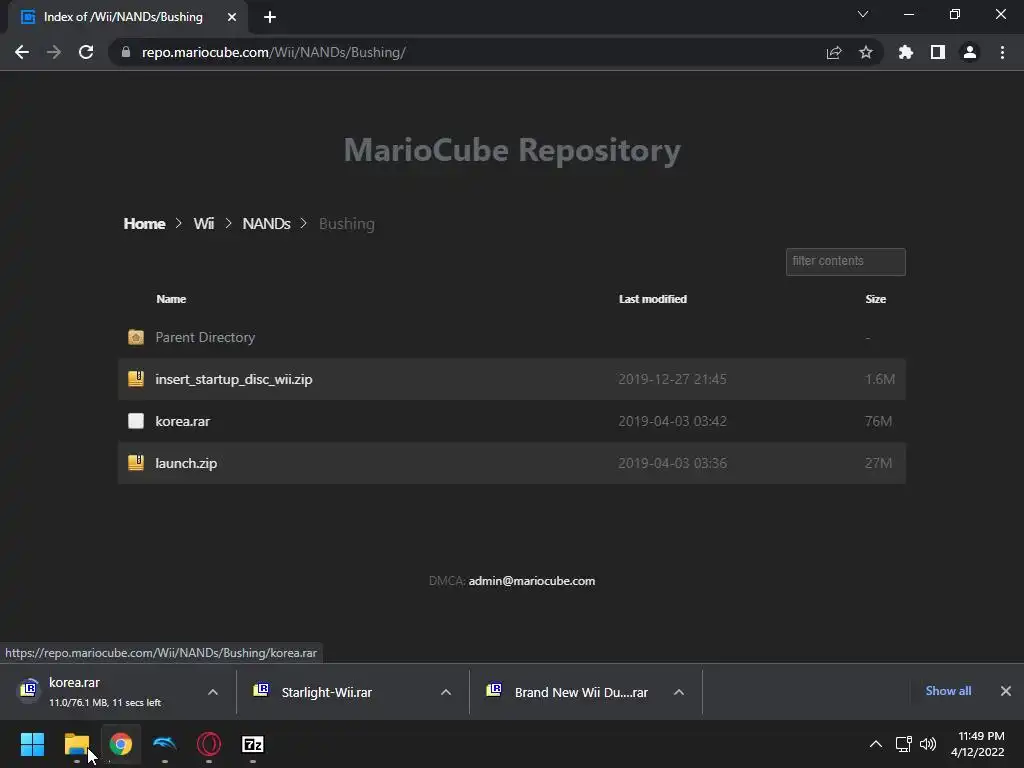Open the tab search dropdown arrow

[x=863, y=14]
